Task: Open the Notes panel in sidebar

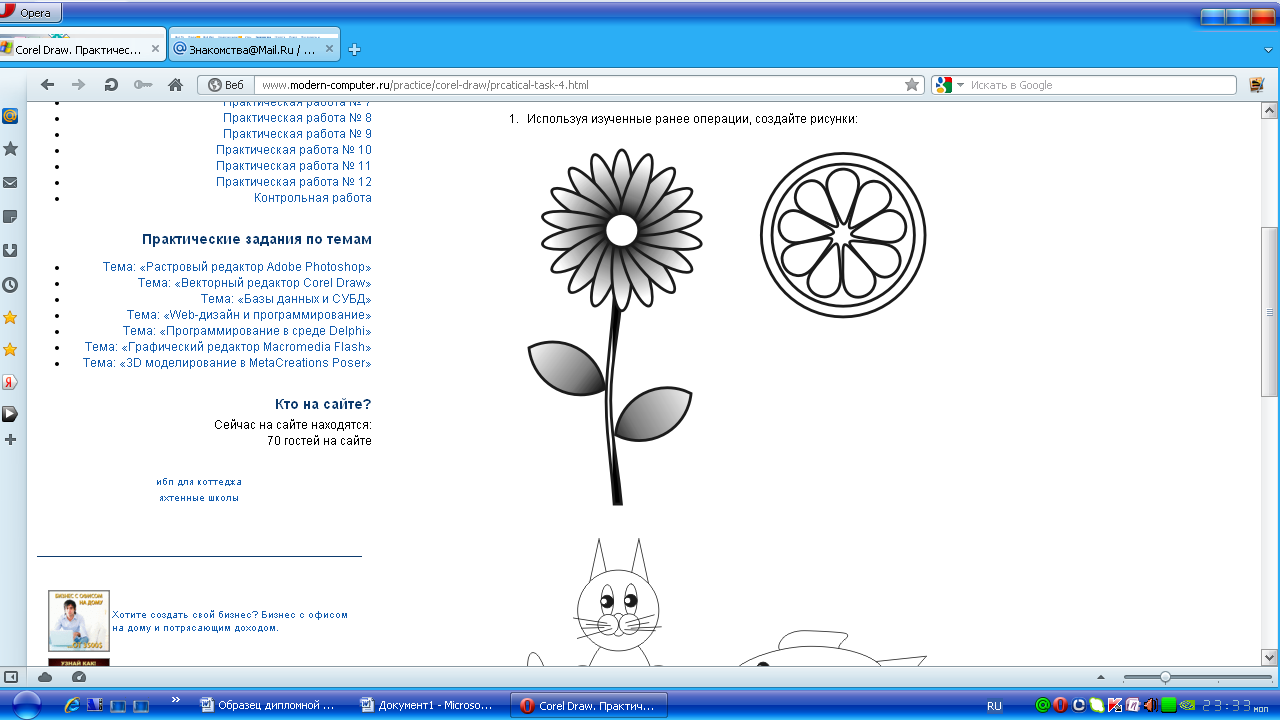Action: [x=10, y=216]
